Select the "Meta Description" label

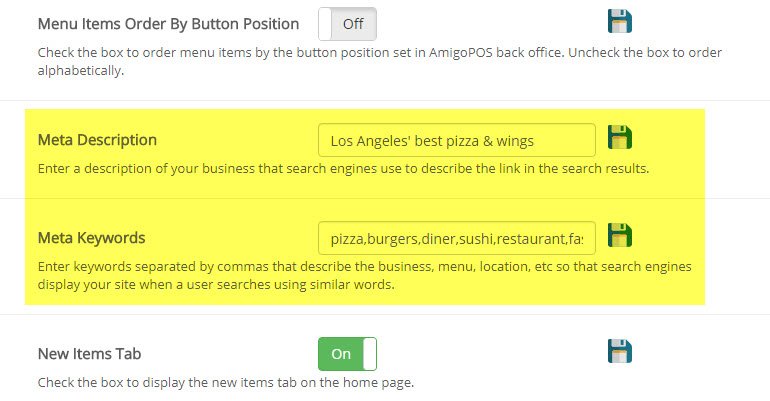(x=97, y=140)
